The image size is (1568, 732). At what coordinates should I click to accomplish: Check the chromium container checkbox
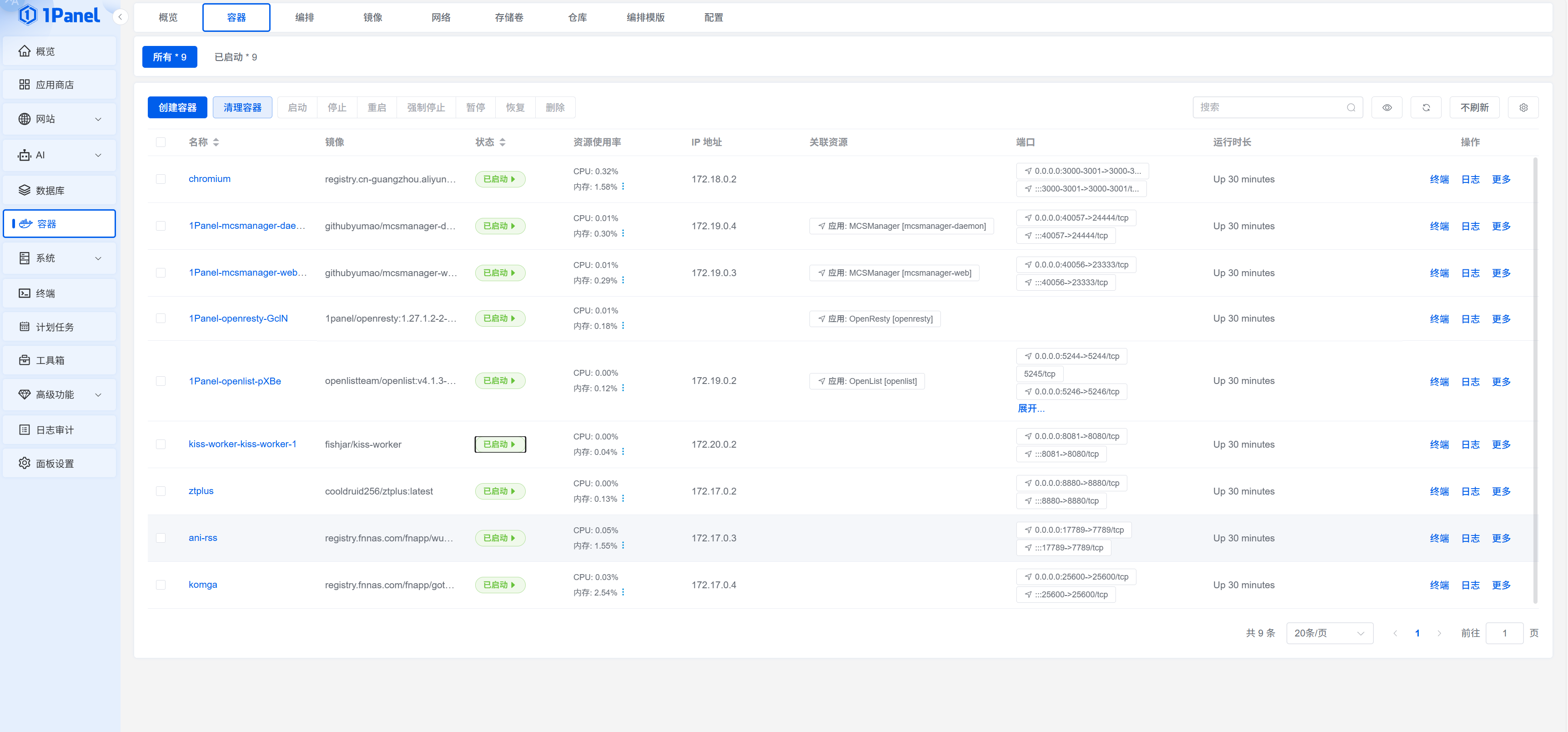[x=161, y=179]
